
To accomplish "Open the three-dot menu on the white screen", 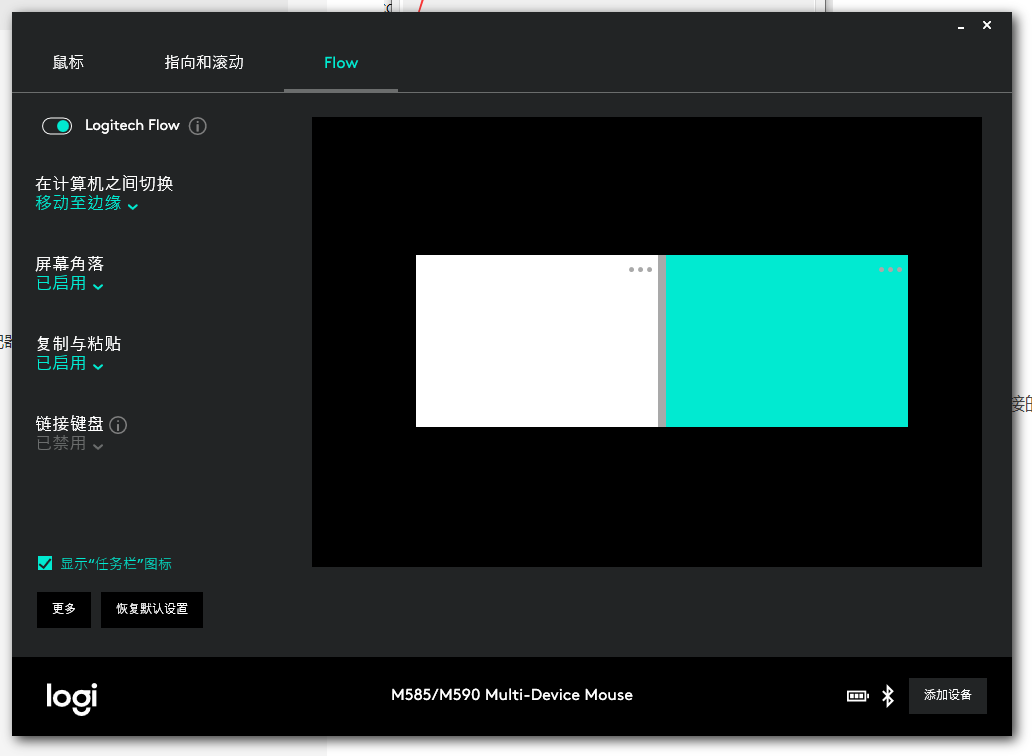I will coord(639,269).
